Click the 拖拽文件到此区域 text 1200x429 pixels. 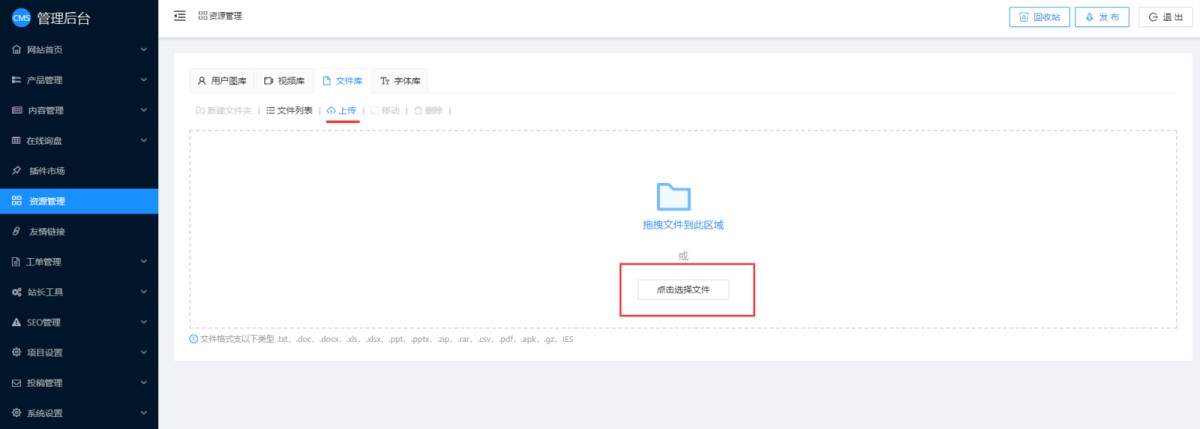pos(683,225)
